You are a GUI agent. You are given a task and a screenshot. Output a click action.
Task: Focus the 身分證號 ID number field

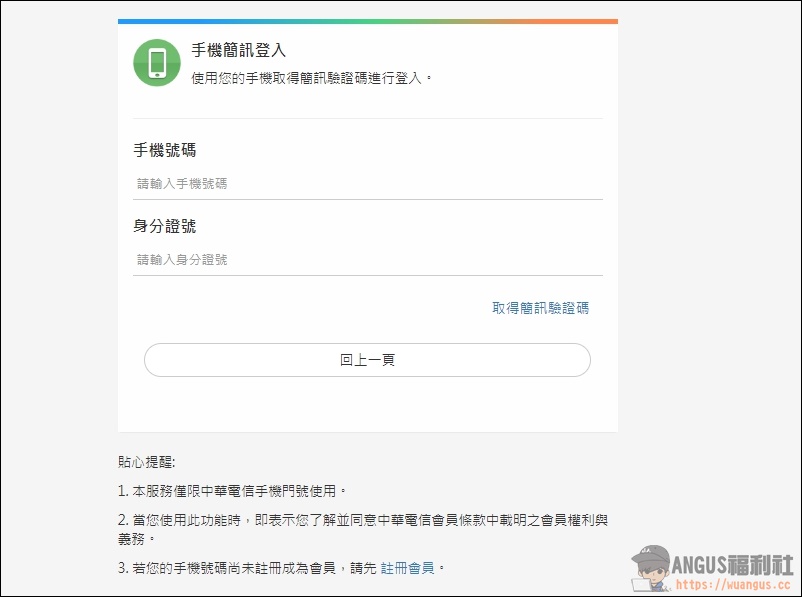coord(368,260)
